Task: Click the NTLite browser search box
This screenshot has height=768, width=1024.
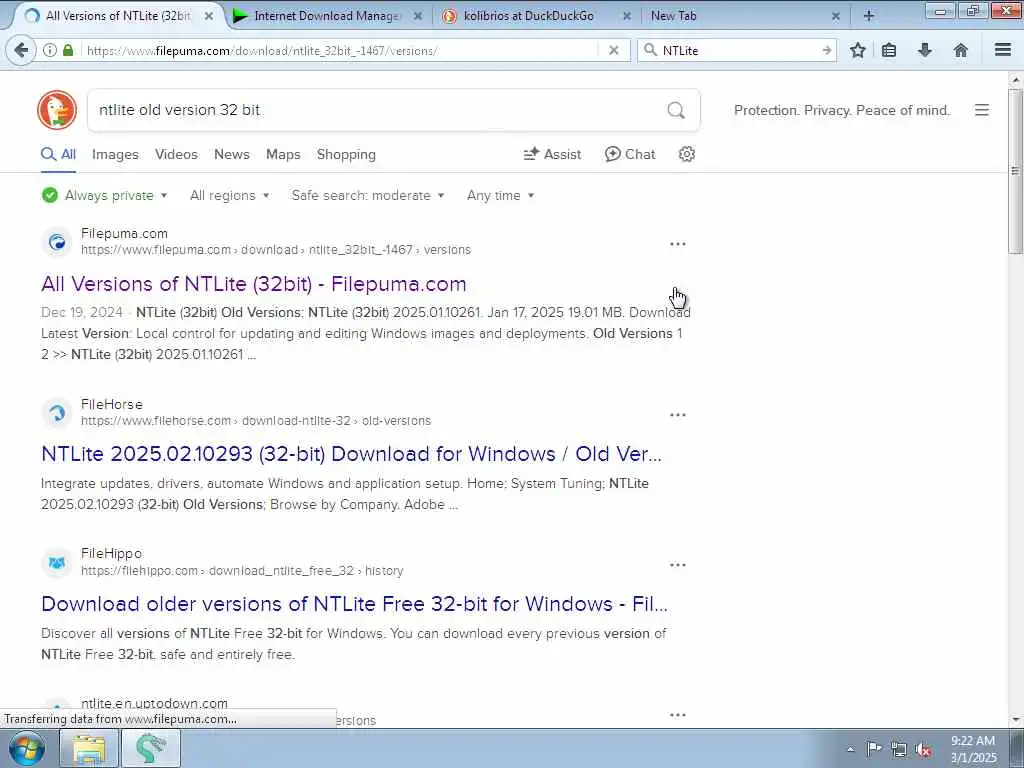Action: point(738,50)
